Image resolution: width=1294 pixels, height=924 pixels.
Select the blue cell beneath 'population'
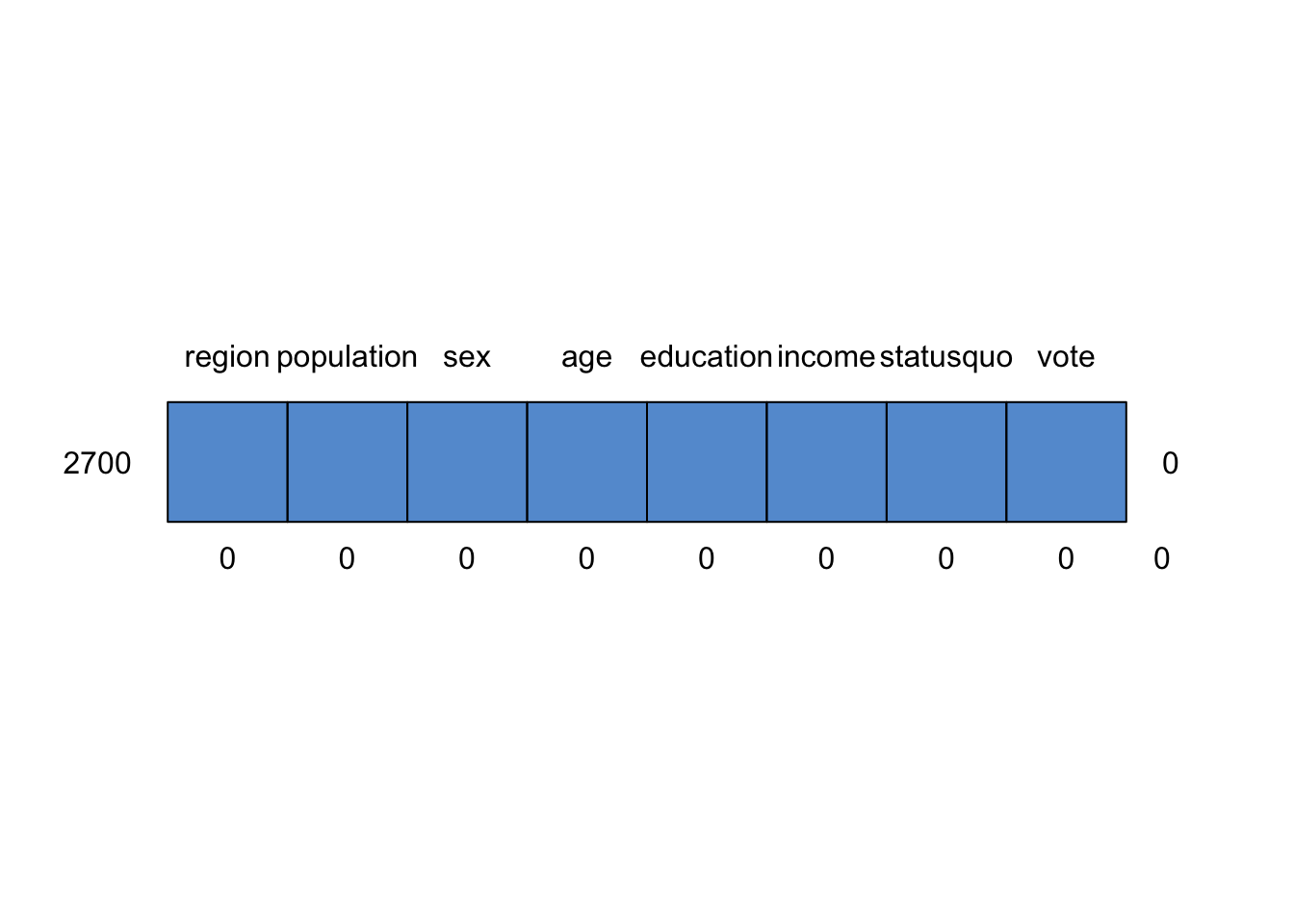tap(347, 462)
